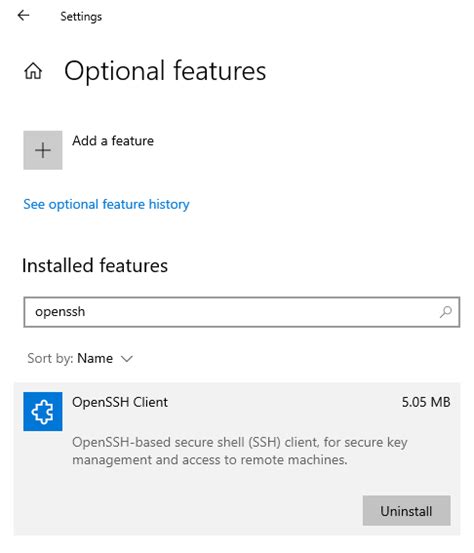
Task: Uninstall the OpenSSH Client feature
Action: 406,511
